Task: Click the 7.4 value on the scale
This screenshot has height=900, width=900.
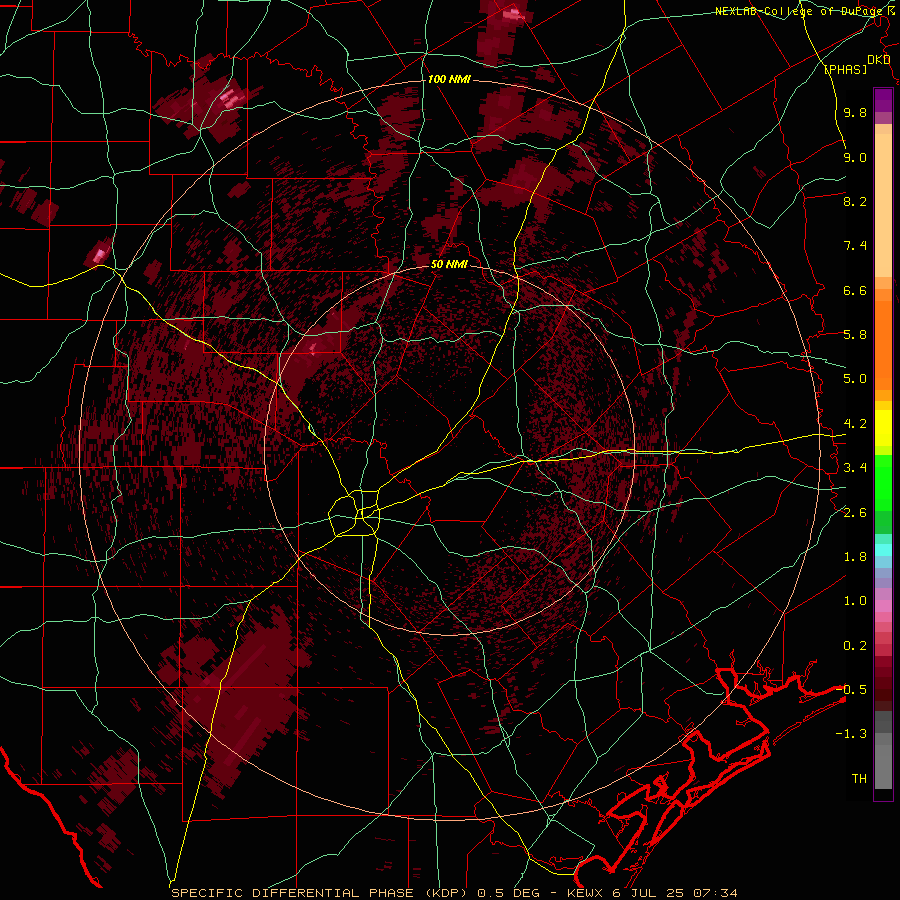Action: [x=855, y=246]
